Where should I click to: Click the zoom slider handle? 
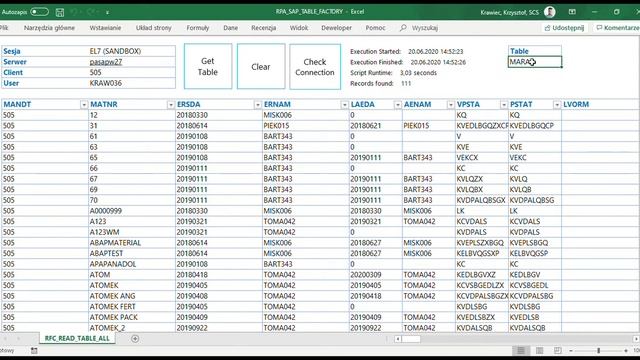599,351
